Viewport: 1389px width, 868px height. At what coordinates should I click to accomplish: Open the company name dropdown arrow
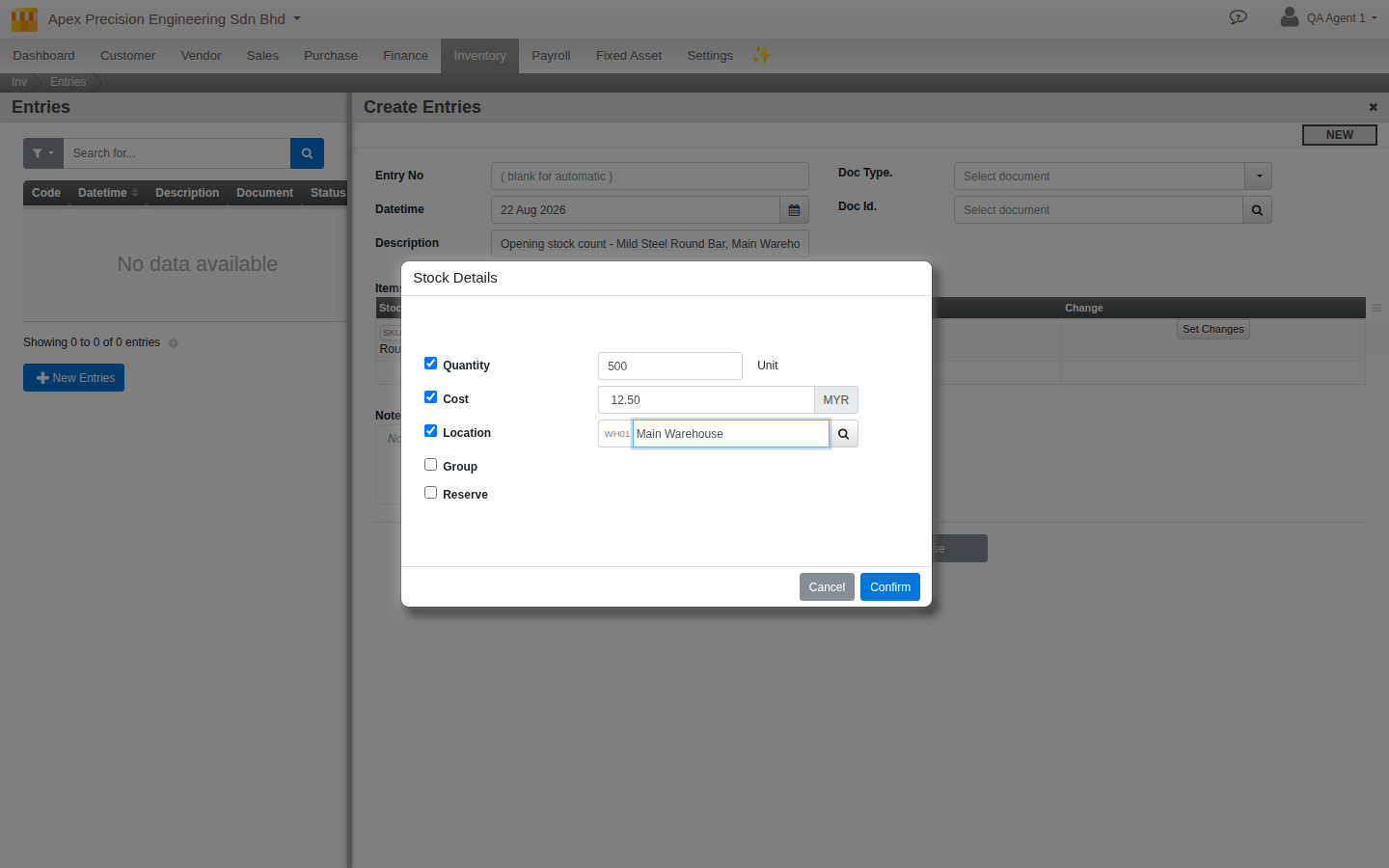pos(297,18)
